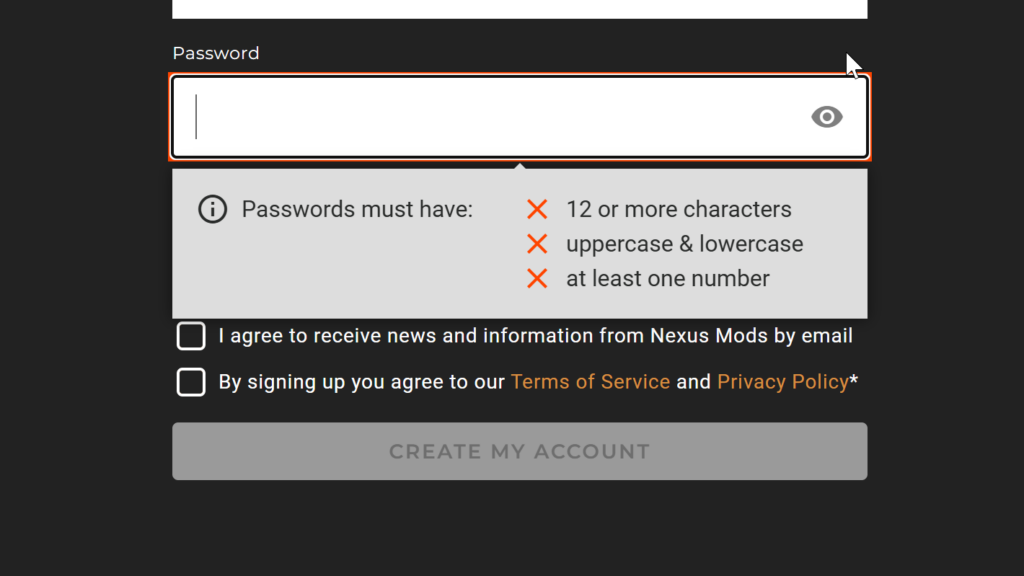Viewport: 1024px width, 576px height.
Task: Enable the Nexus Mods email news checkbox
Action: coord(191,336)
